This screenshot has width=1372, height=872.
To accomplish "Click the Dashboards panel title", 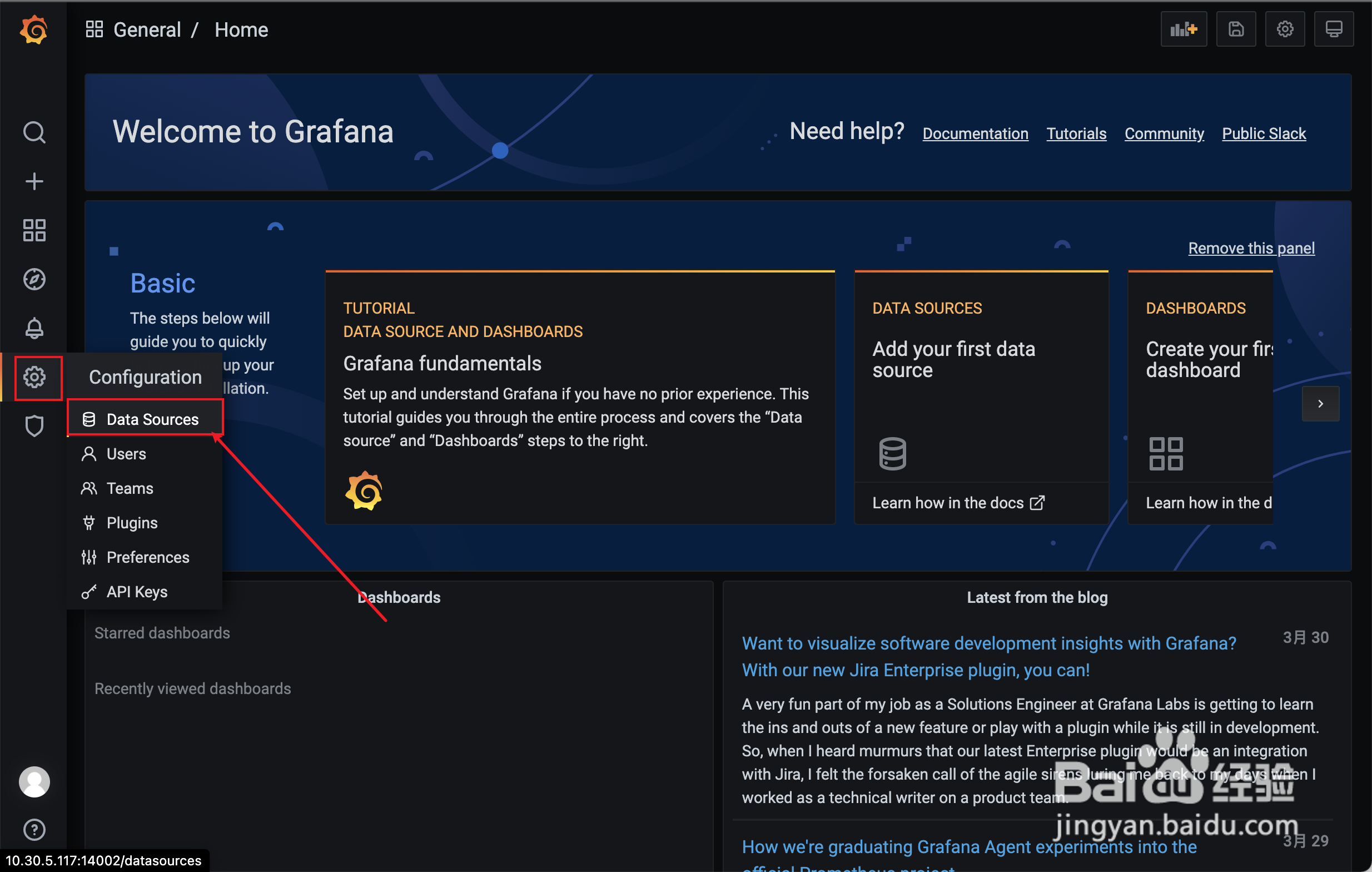I will coord(399,597).
